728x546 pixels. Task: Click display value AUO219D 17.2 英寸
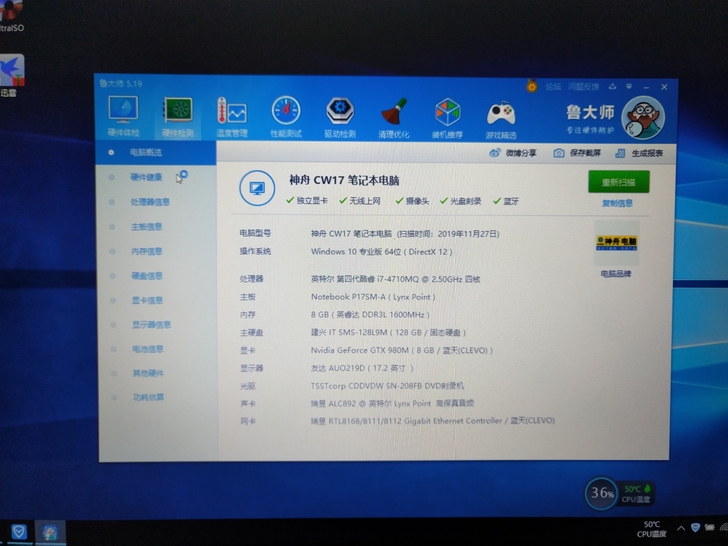tap(362, 368)
